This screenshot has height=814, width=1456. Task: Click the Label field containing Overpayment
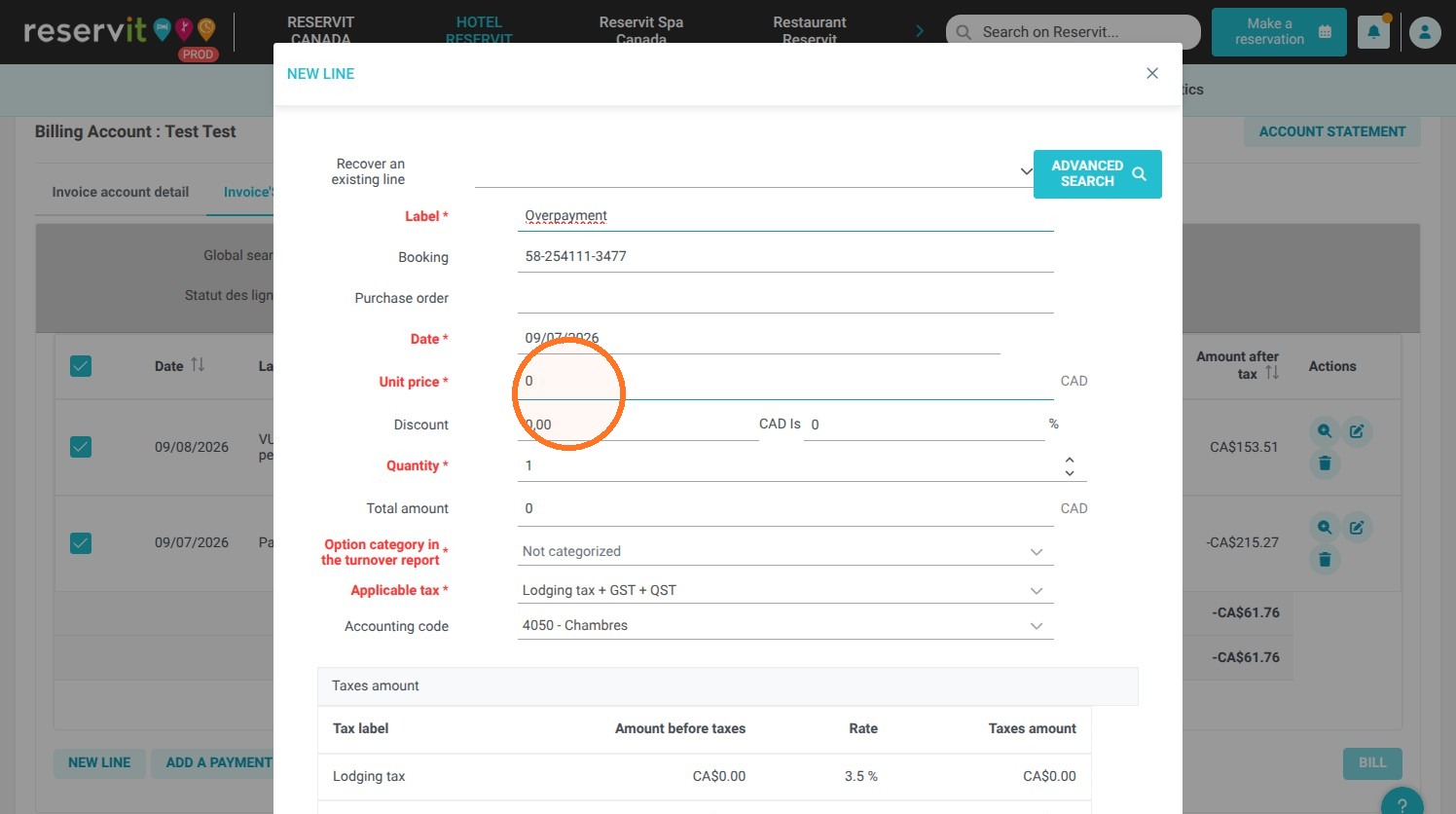[785, 216]
